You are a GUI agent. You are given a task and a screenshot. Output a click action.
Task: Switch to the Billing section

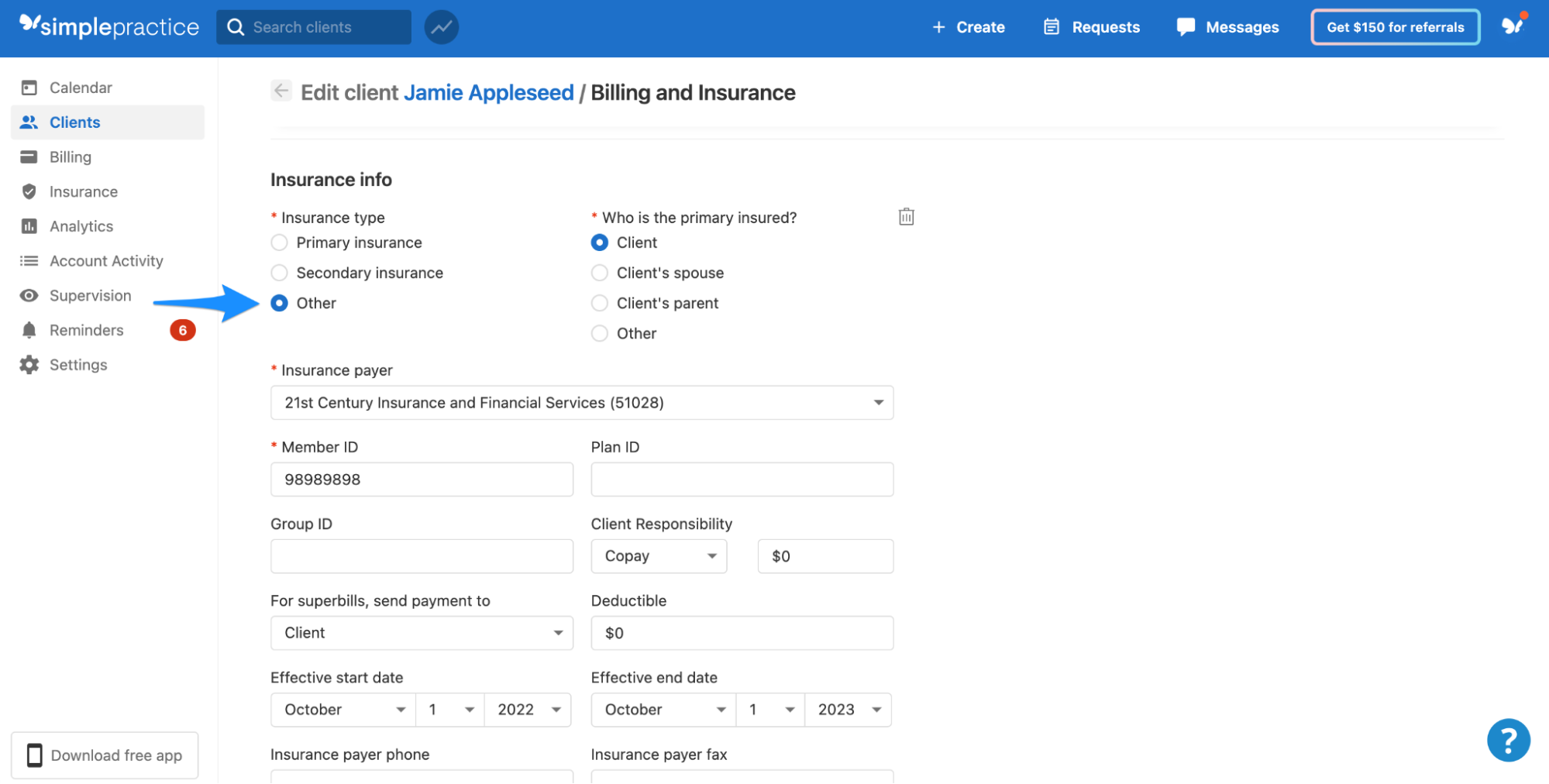click(x=71, y=156)
